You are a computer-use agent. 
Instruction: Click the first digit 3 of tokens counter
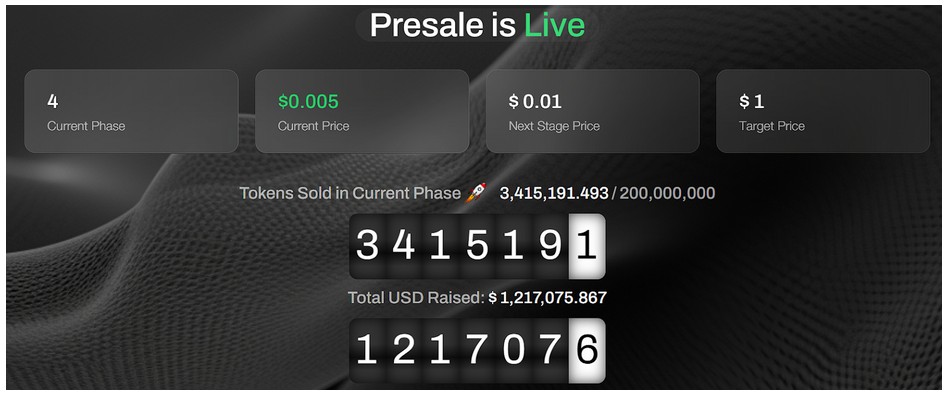point(367,246)
